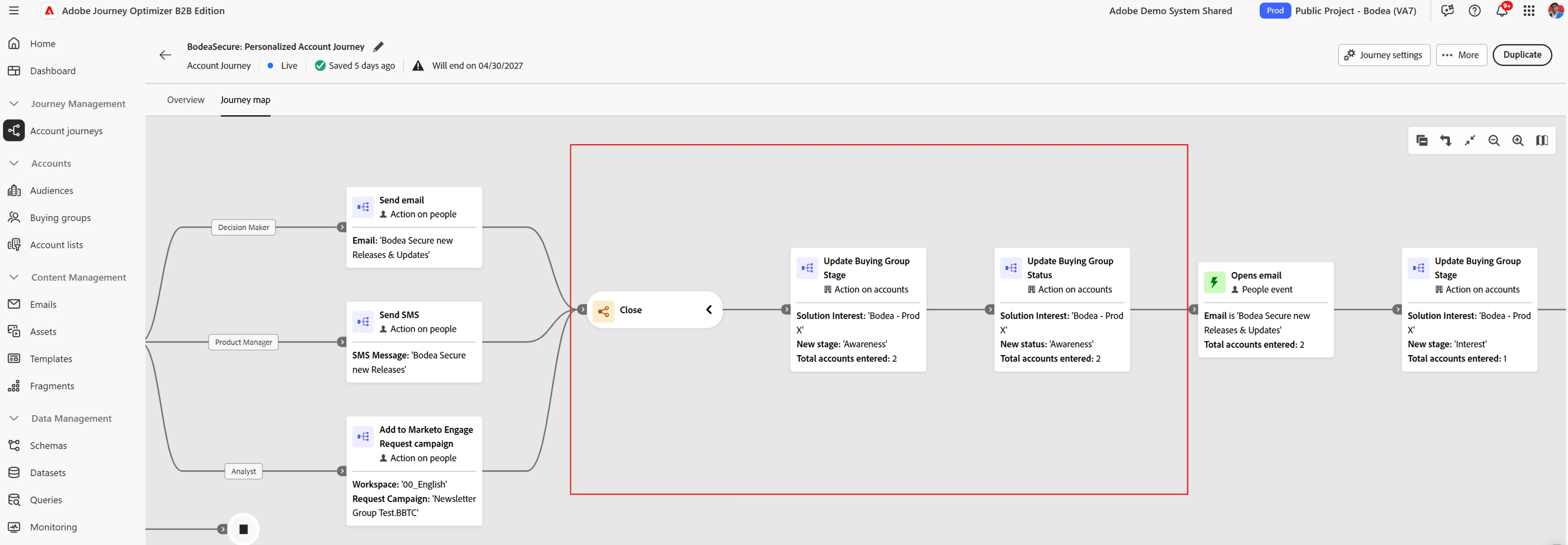Zoom in on the journey canvas

pos(1518,140)
